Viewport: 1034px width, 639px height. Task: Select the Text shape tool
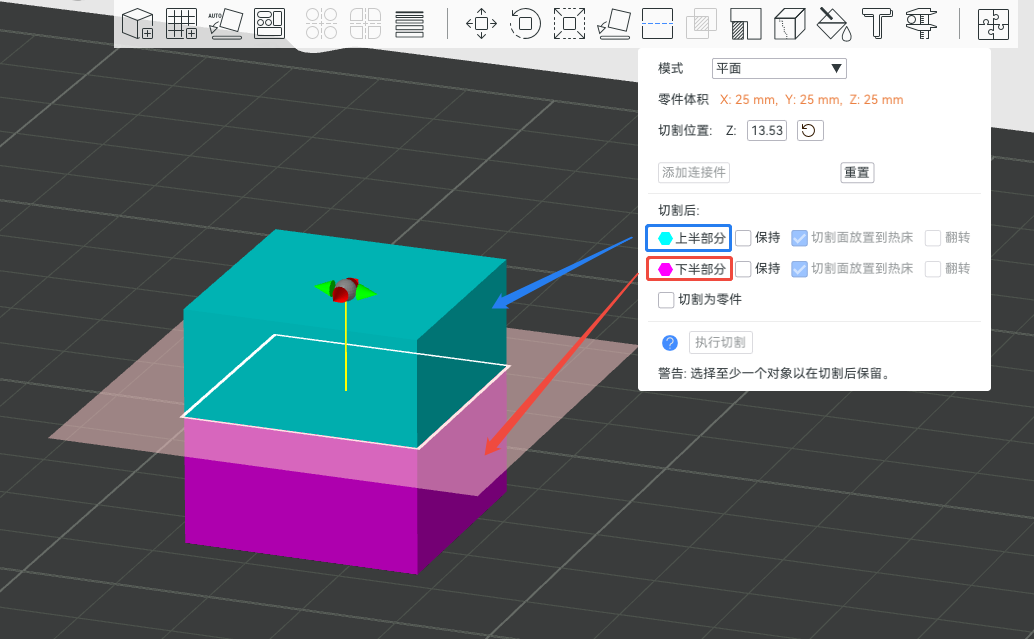878,24
